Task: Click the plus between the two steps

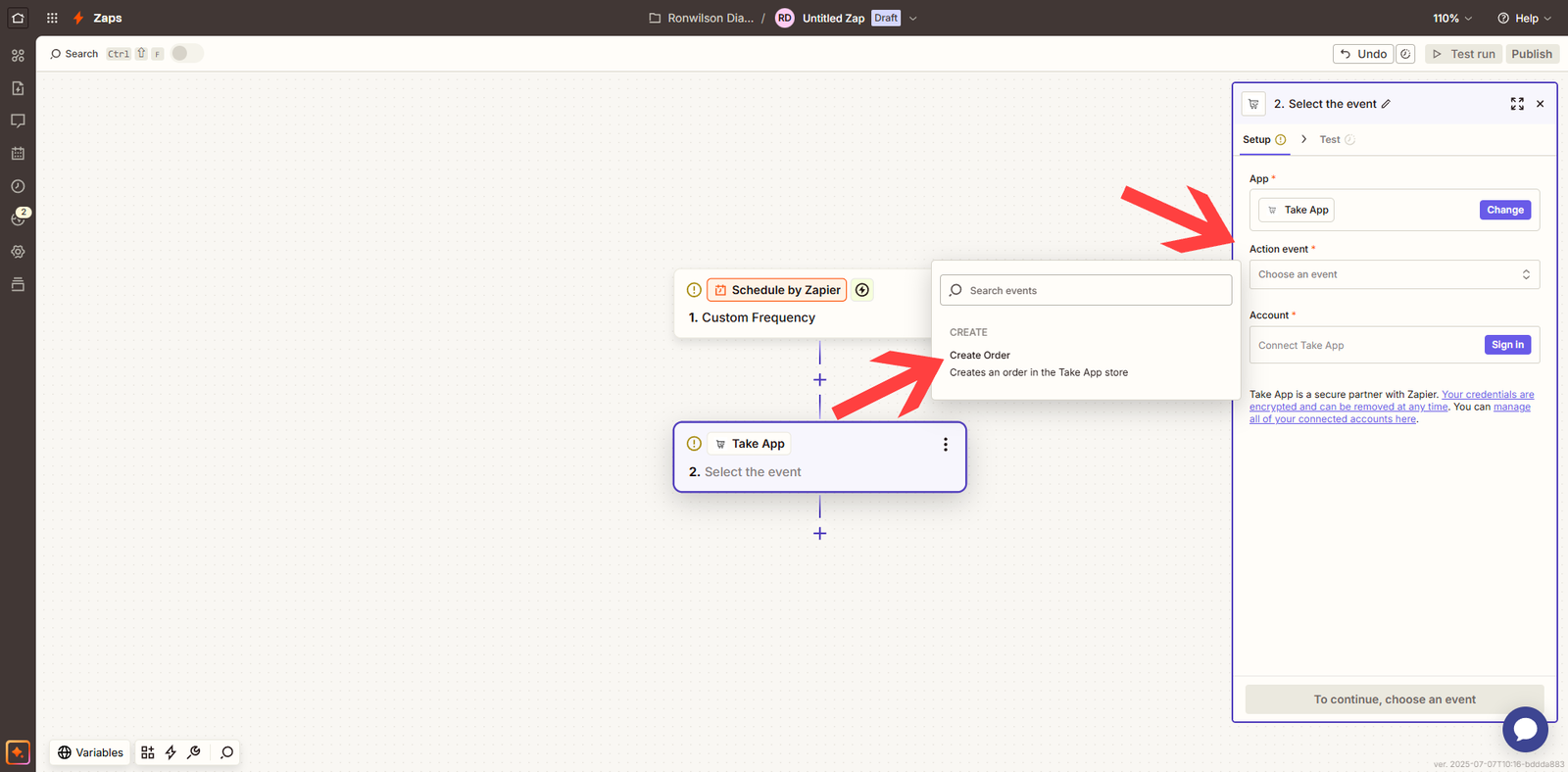Action: [820, 380]
